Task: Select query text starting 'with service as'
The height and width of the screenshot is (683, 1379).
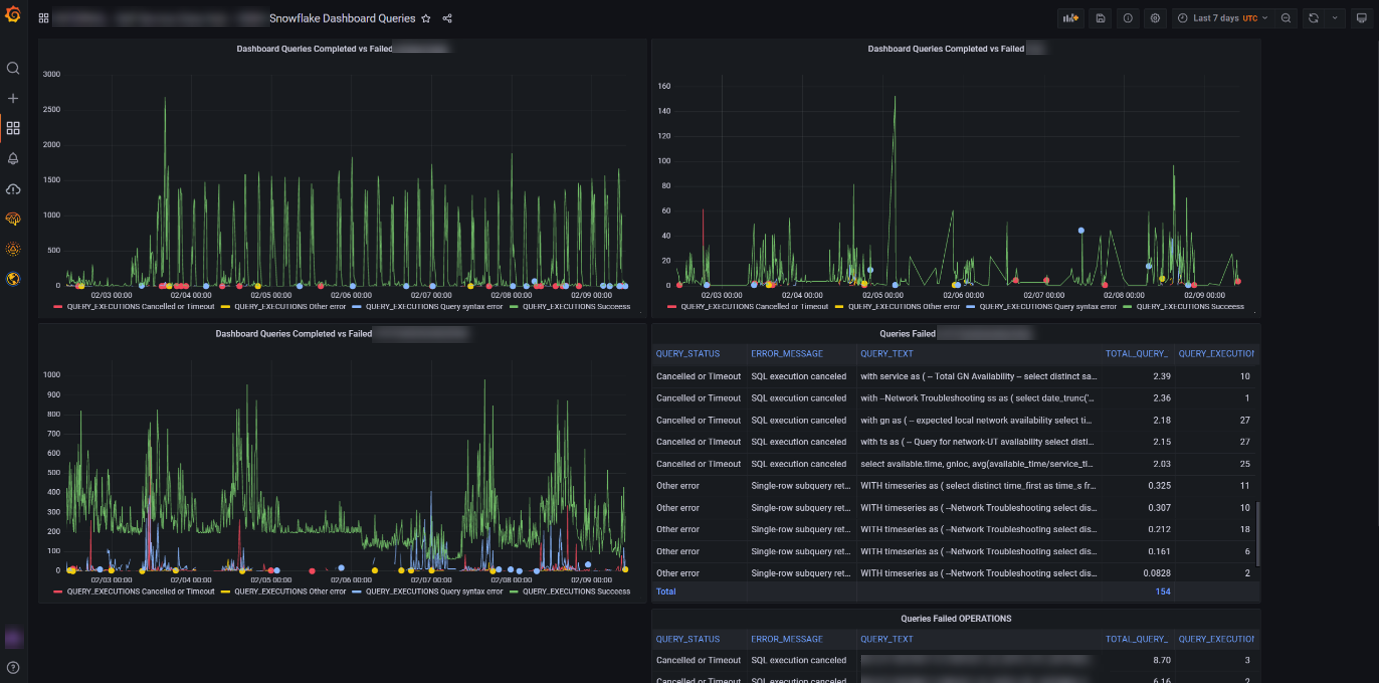Action: pos(978,376)
